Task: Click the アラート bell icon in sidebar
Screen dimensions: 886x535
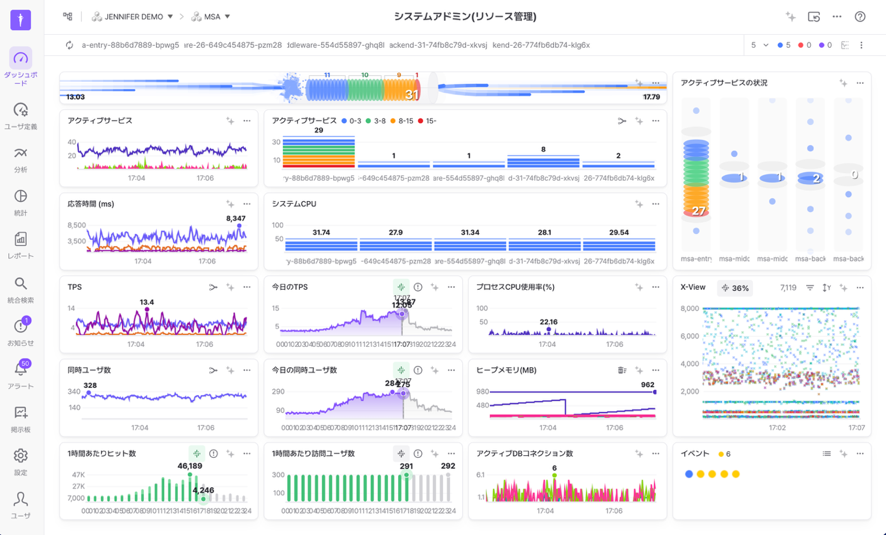Action: coord(20,371)
